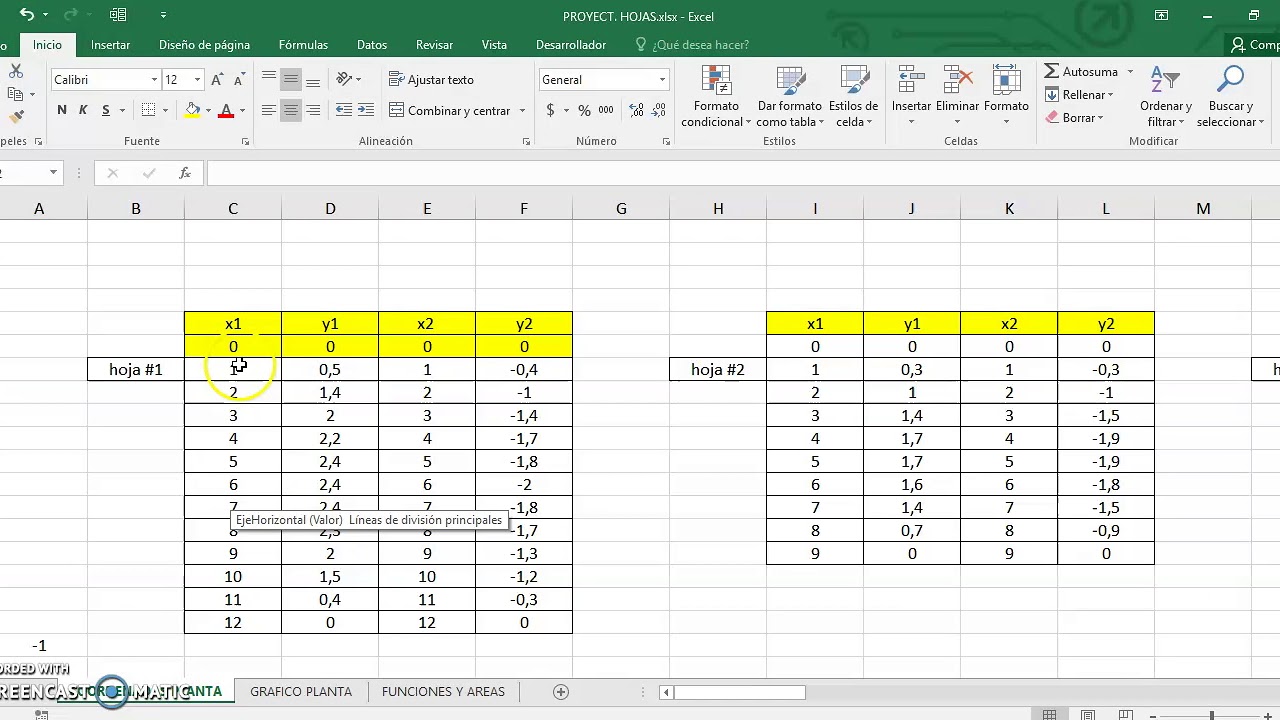Open the borders button in Fuente group

(x=148, y=110)
